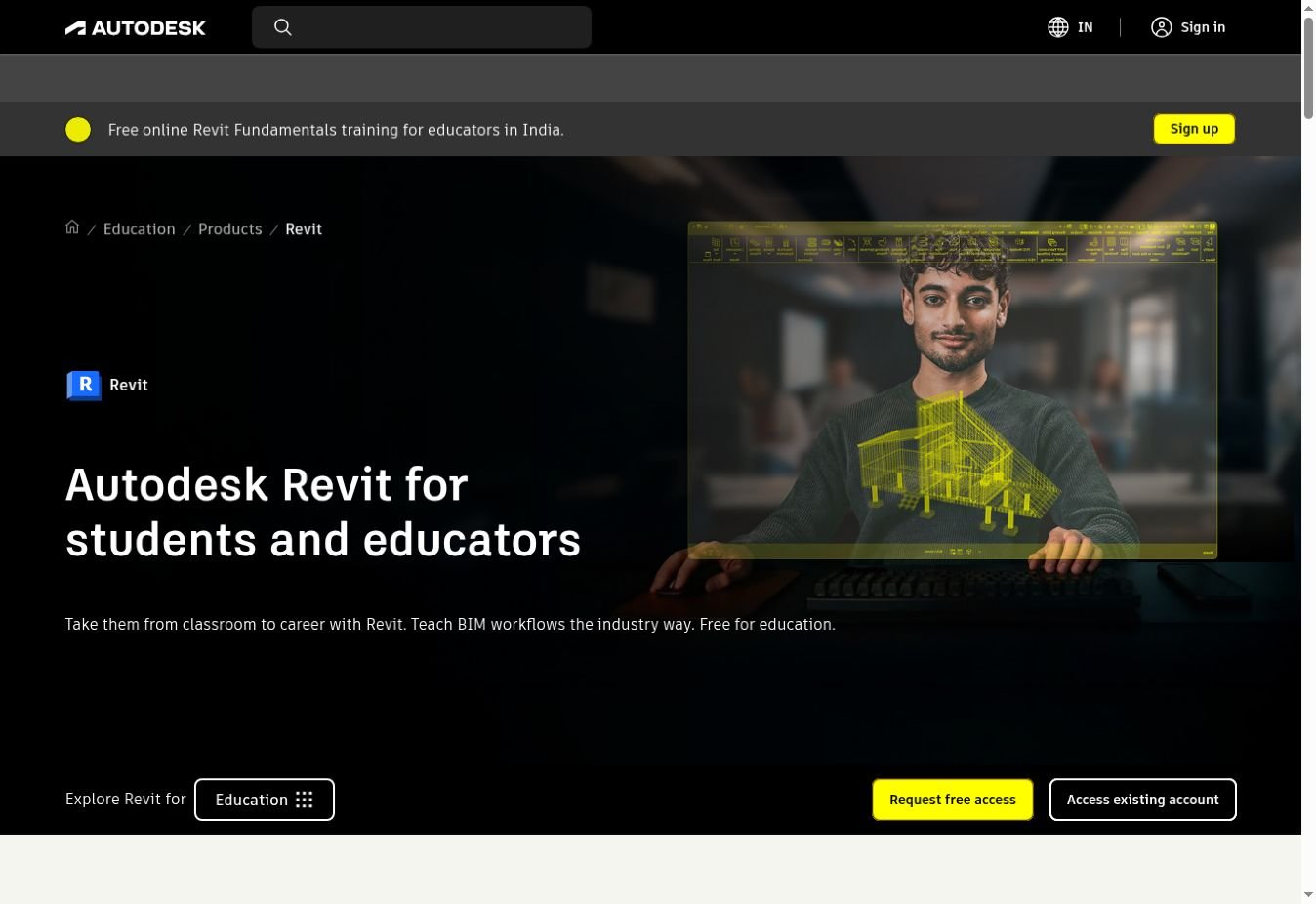Click the scrollbar up arrow
The height and width of the screenshot is (904, 1316).
coord(1308,8)
